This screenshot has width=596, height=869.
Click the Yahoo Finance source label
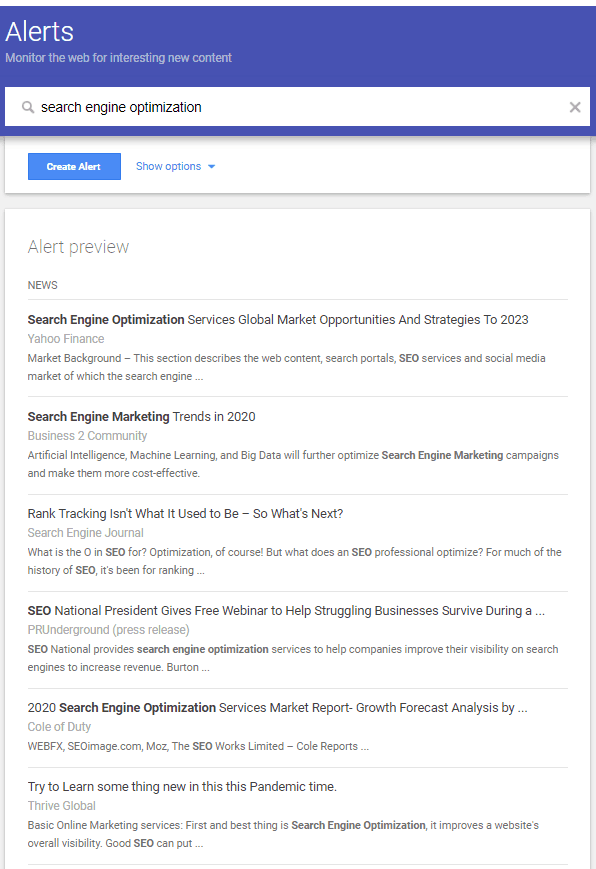[x=66, y=339]
